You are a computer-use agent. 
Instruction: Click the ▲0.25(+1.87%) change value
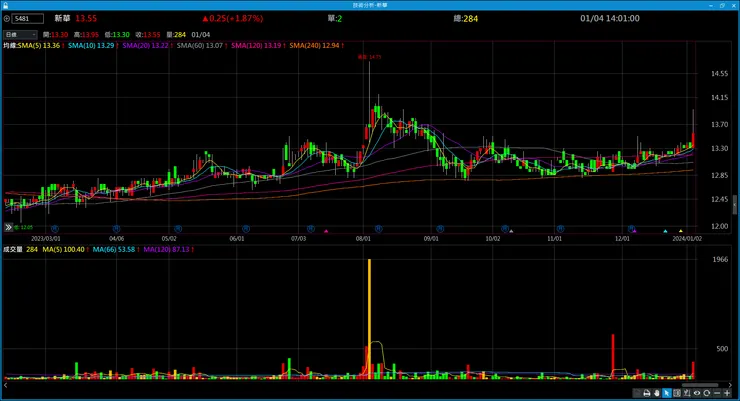233,18
